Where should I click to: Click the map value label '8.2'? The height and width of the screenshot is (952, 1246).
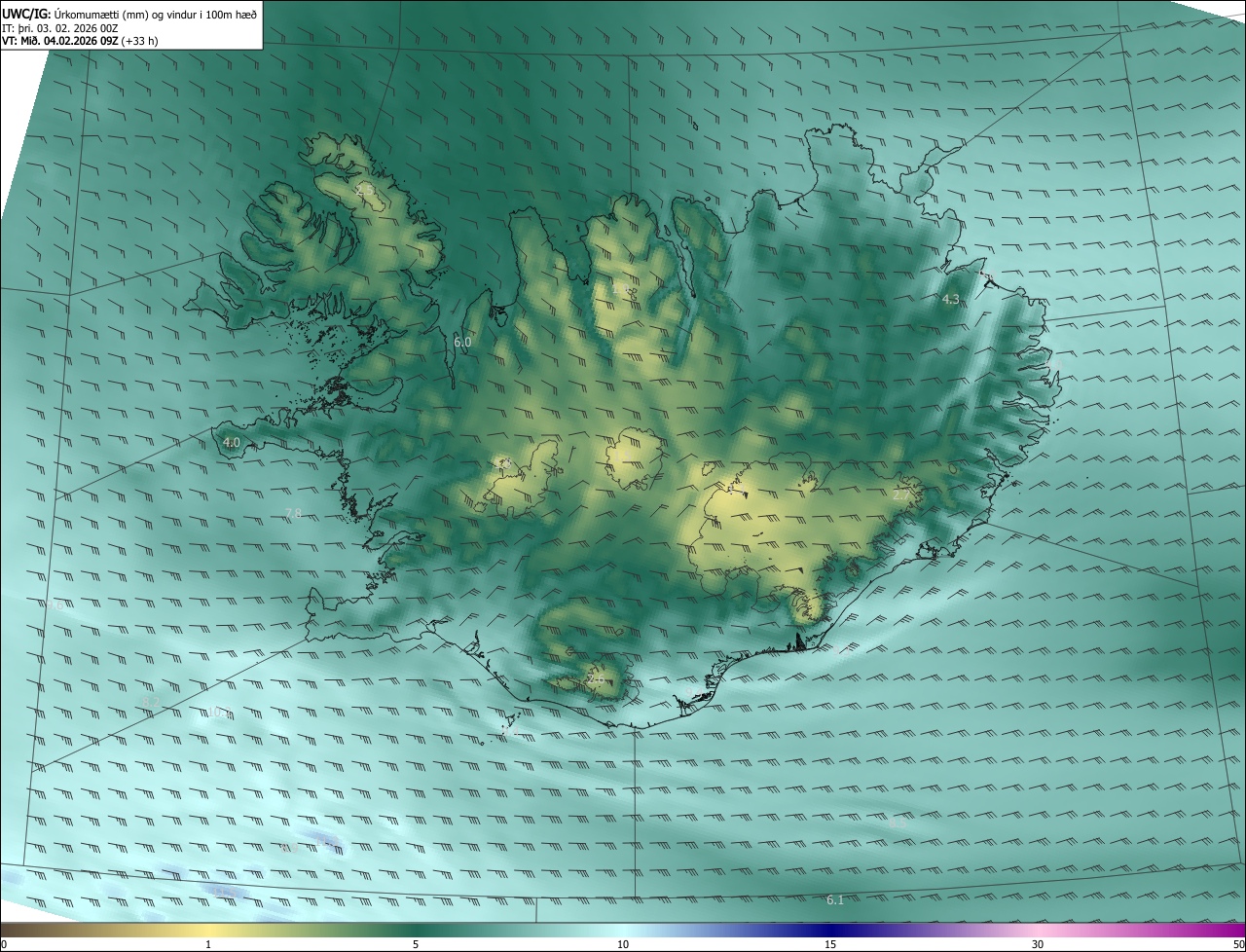click(x=151, y=701)
